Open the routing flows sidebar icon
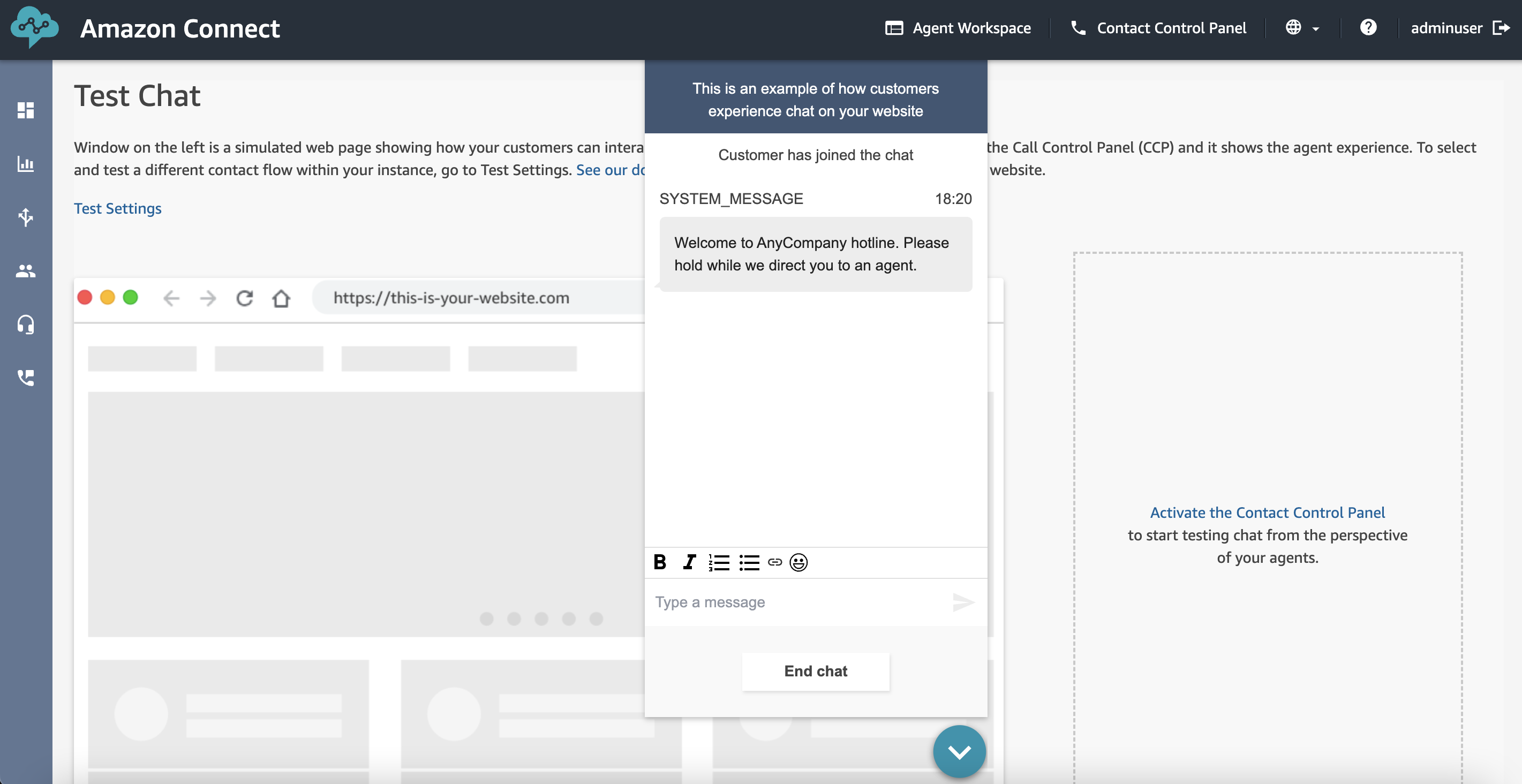The width and height of the screenshot is (1522, 784). [25, 217]
